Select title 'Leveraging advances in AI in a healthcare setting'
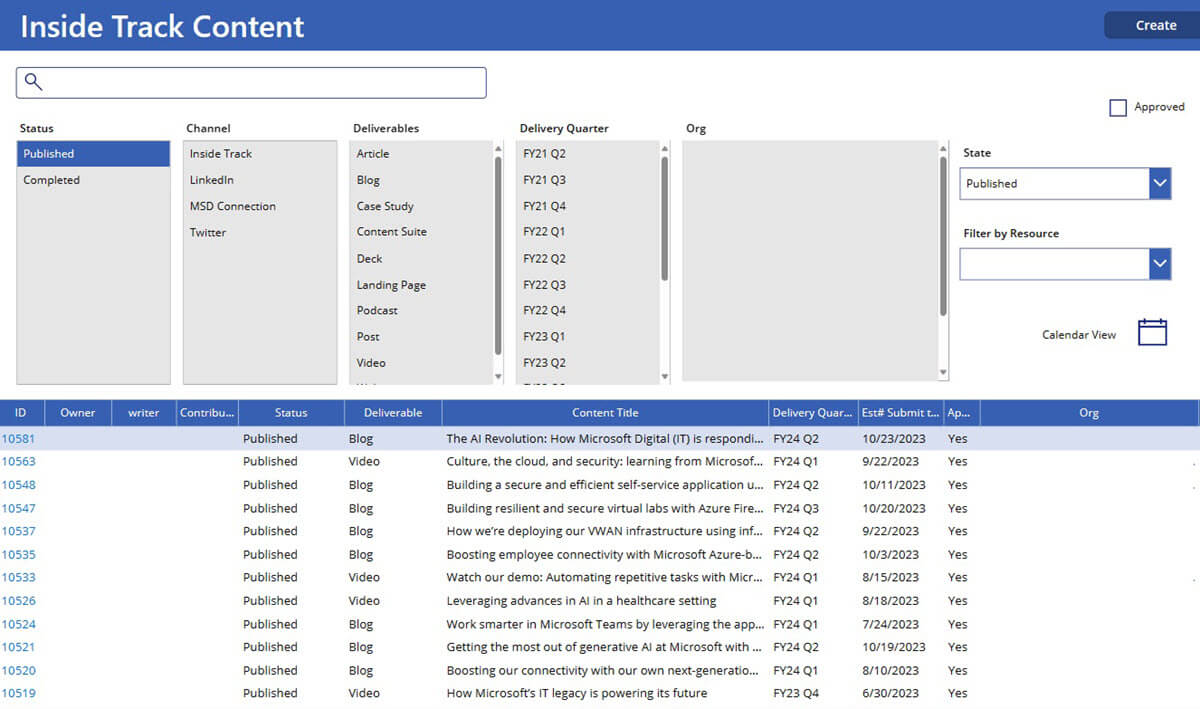The height and width of the screenshot is (709, 1200). (581, 601)
